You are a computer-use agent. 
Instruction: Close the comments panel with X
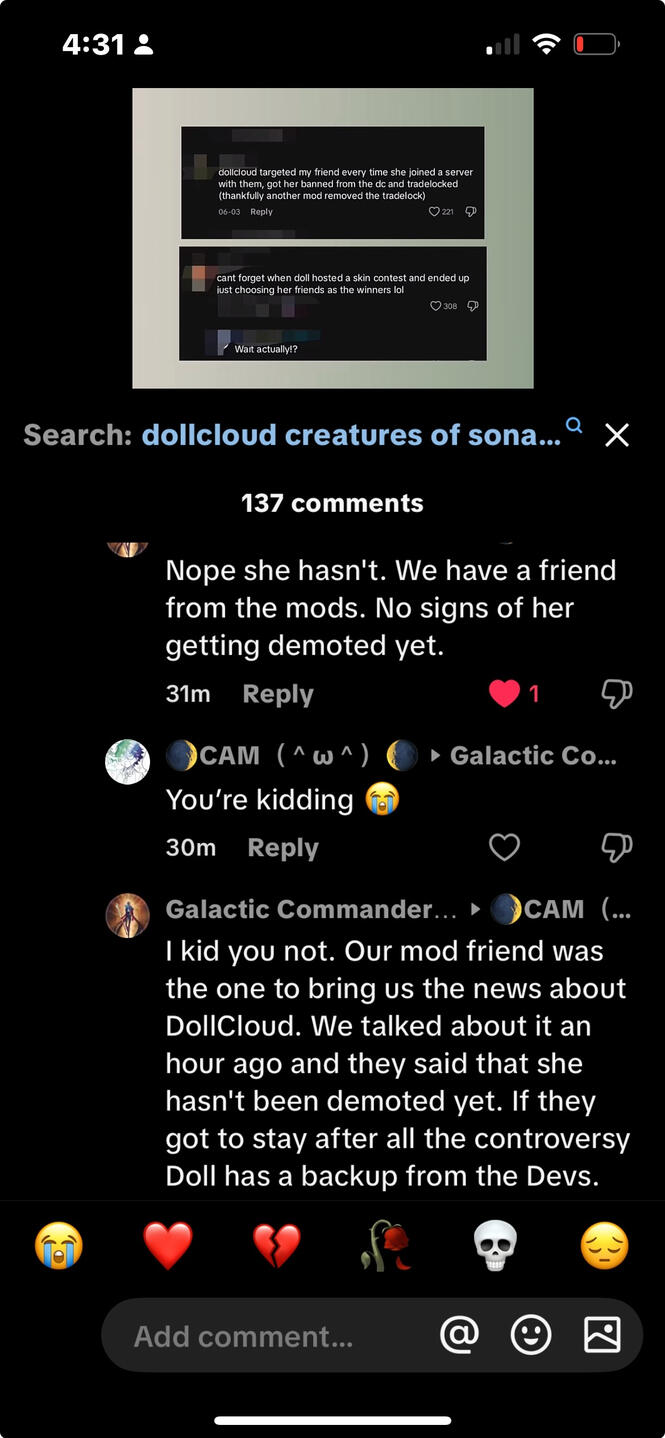pyautogui.click(x=617, y=435)
